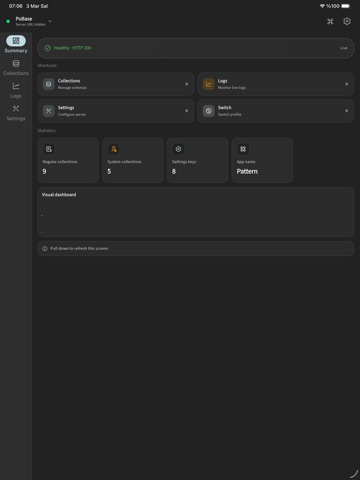Screen dimensions: 360x480
Task: Click 'Monitor live logs' subtitle text
Action: pyautogui.click(x=232, y=88)
